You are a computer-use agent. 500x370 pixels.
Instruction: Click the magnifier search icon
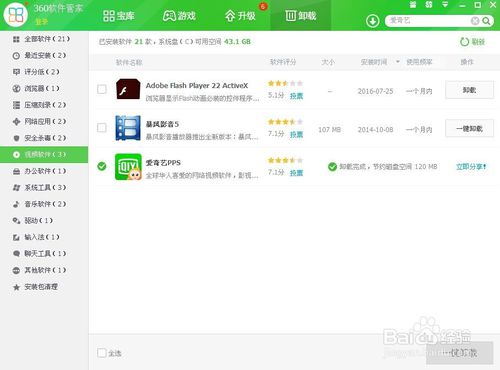pyautogui.click(x=486, y=21)
